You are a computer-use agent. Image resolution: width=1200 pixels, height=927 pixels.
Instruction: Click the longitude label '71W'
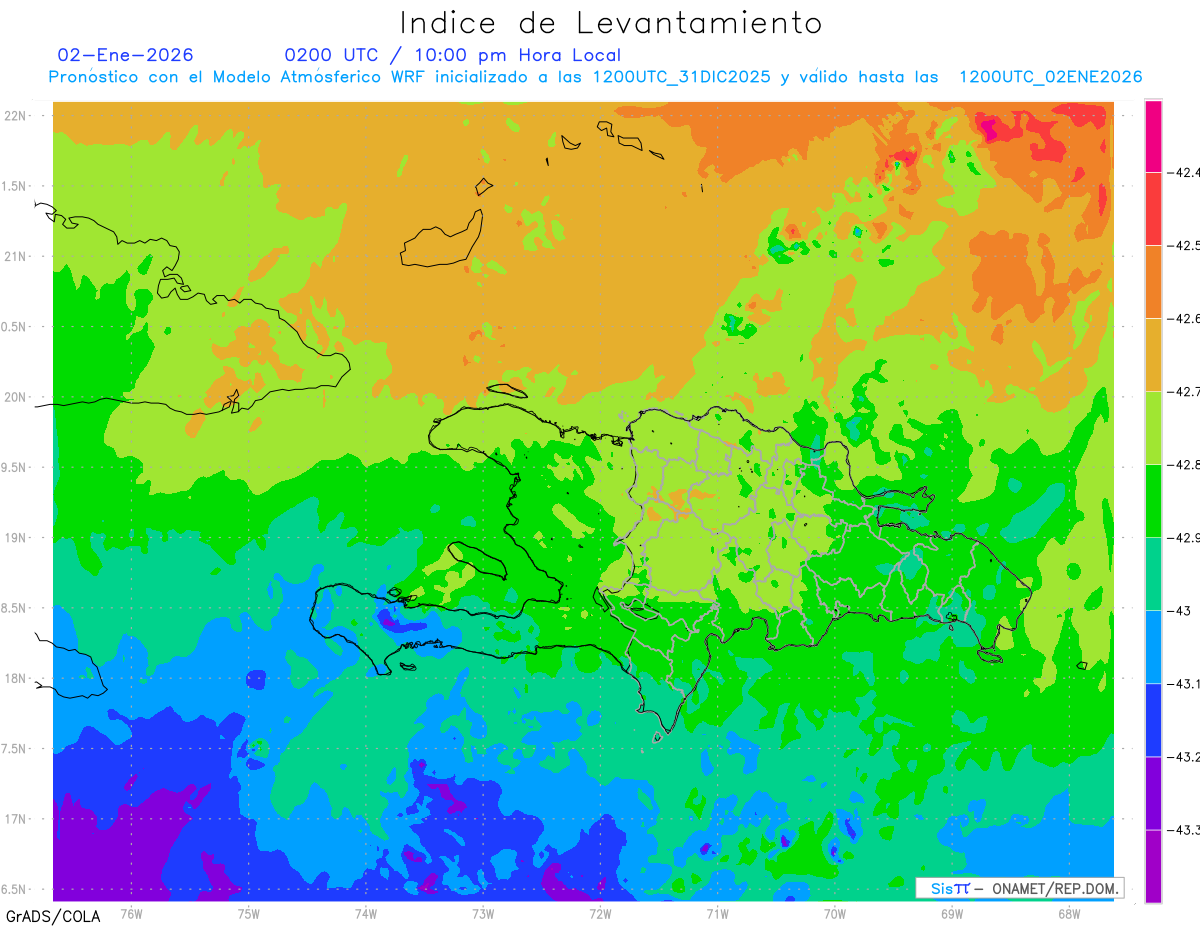tap(717, 914)
